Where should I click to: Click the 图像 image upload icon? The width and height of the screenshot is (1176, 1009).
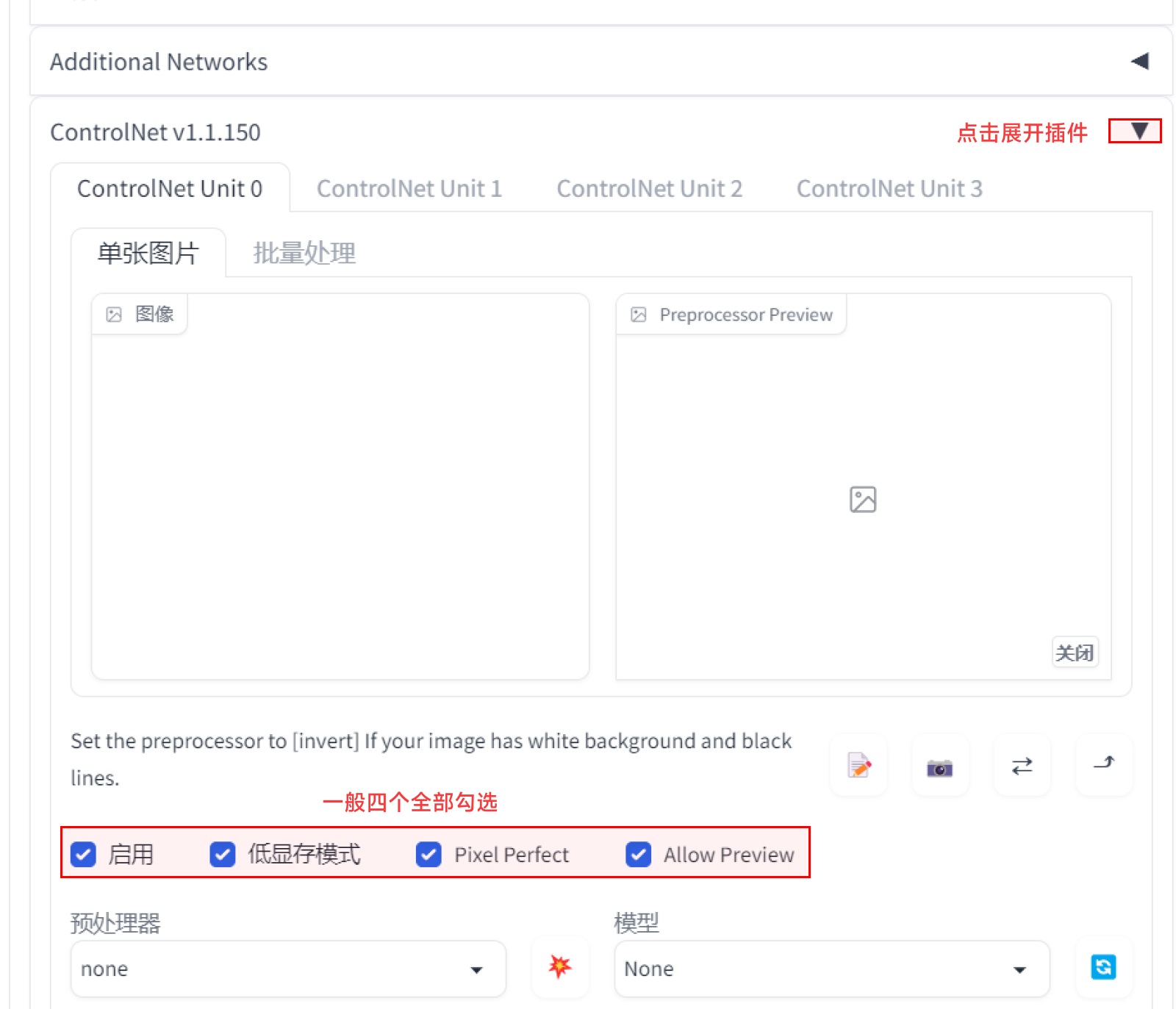point(115,314)
